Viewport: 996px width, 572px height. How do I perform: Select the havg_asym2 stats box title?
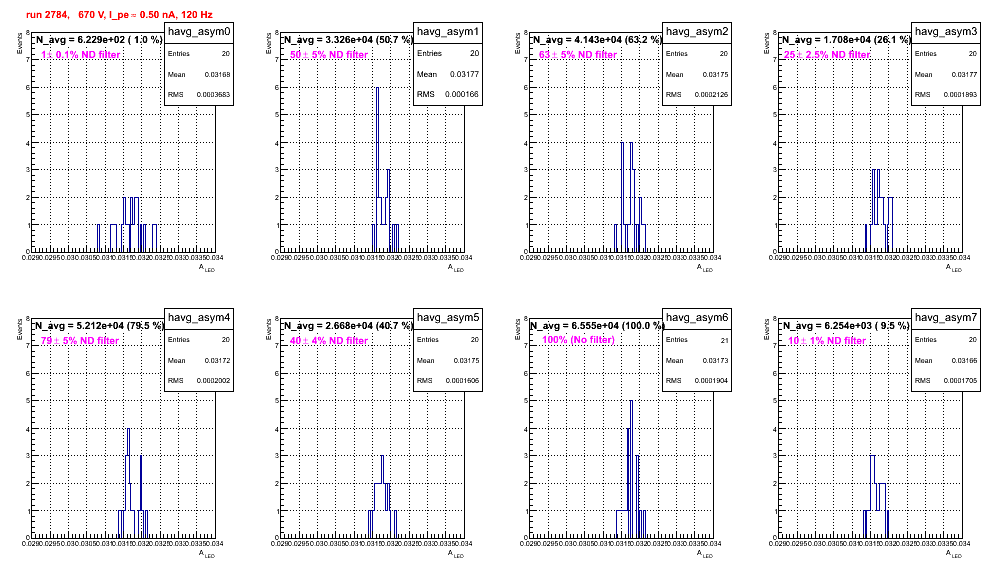click(697, 32)
